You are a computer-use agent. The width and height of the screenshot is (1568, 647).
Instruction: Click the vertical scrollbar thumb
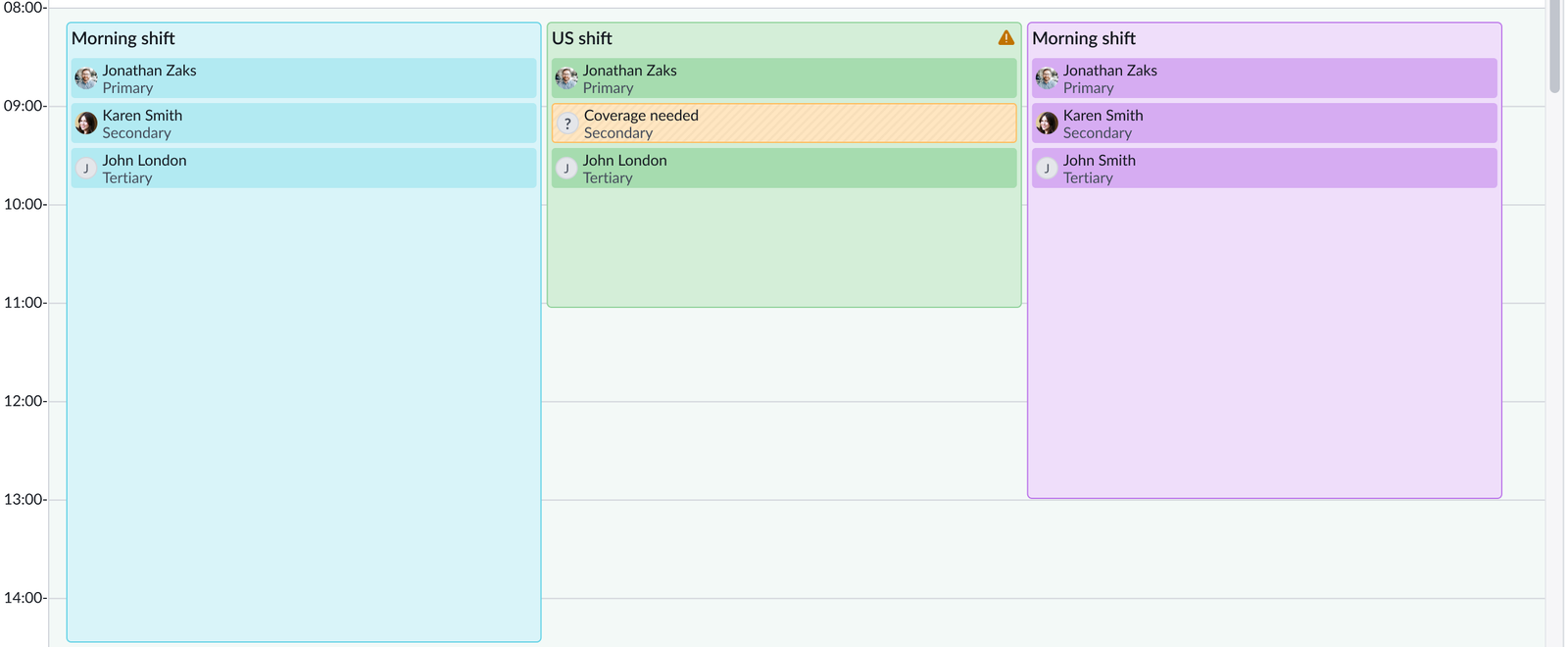[1554, 46]
